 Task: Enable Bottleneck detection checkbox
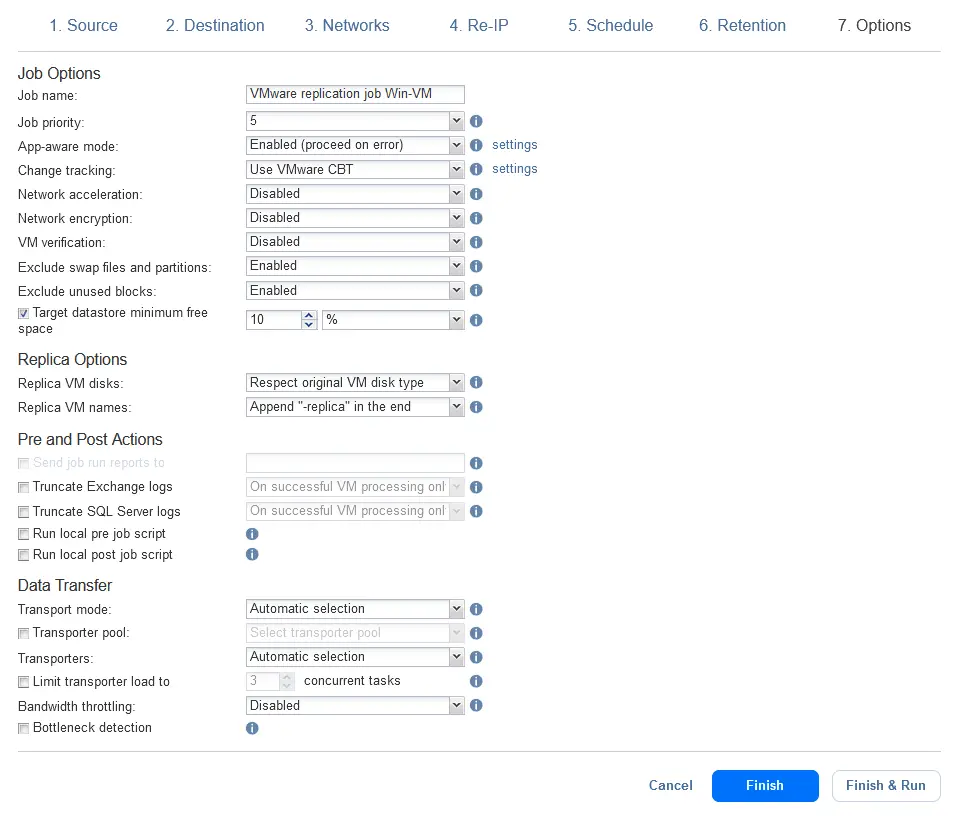point(24,729)
